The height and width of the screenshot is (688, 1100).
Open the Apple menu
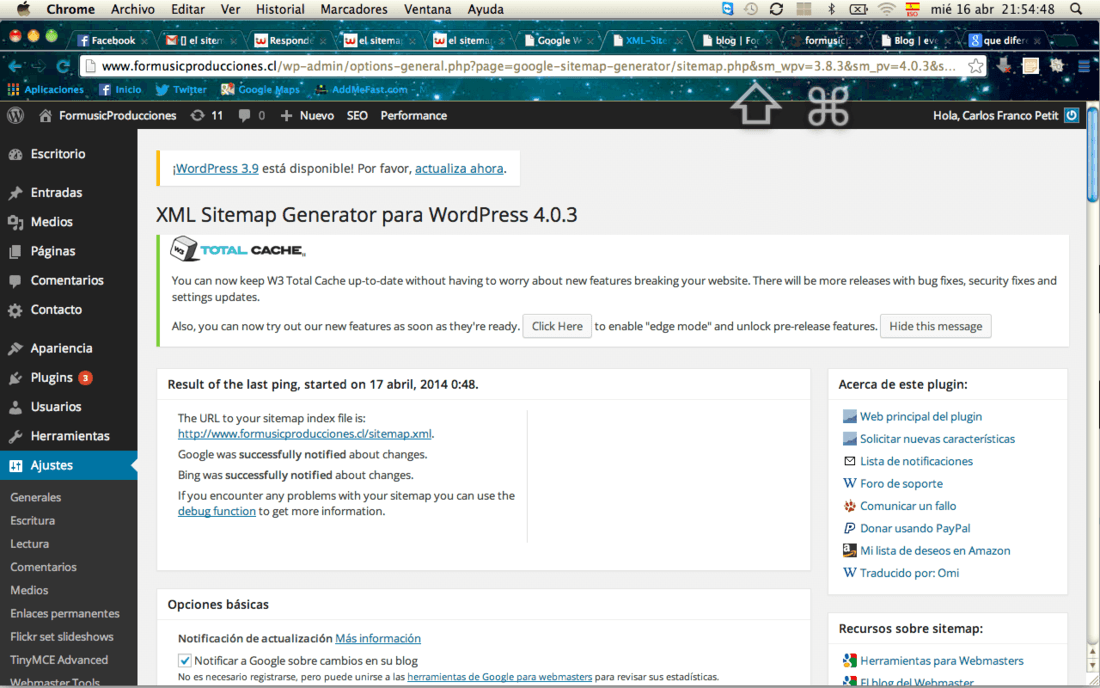[23, 9]
